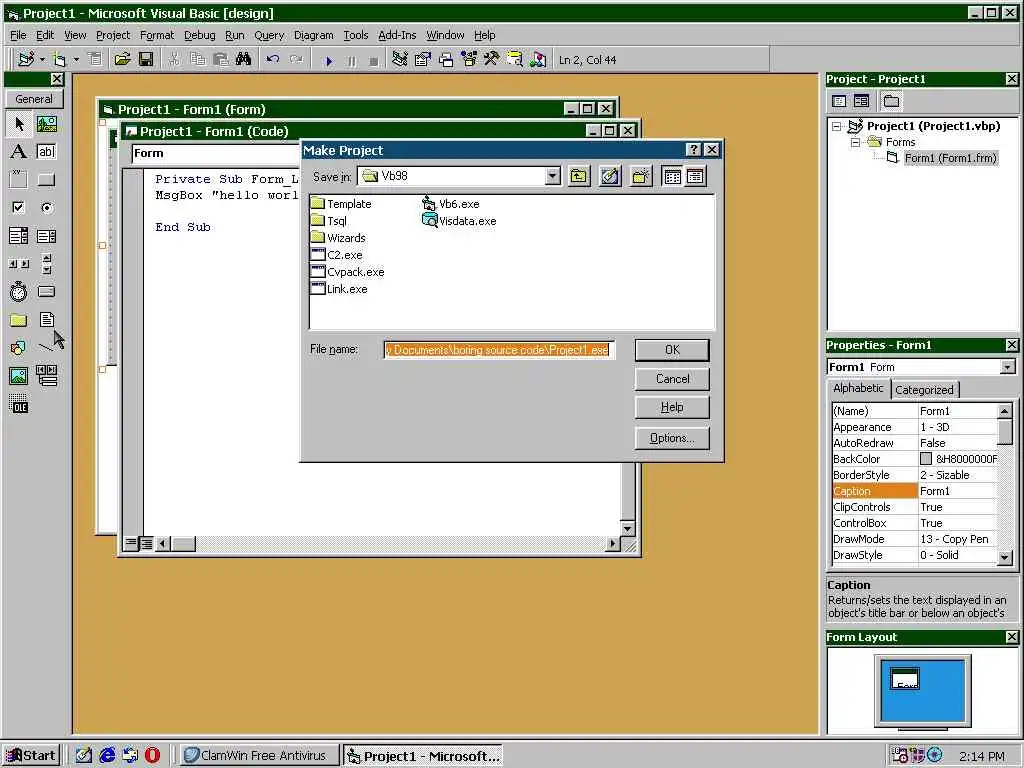This screenshot has width=1024, height=768.
Task: Switch code window to Full Module View
Action: pos(146,543)
